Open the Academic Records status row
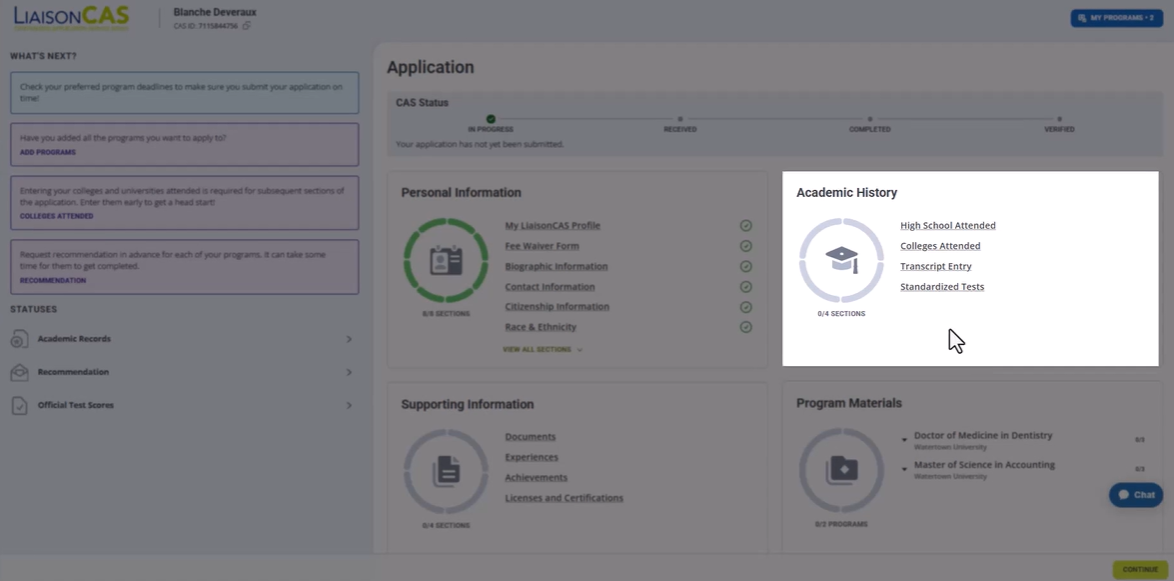The image size is (1174, 581). pos(182,339)
